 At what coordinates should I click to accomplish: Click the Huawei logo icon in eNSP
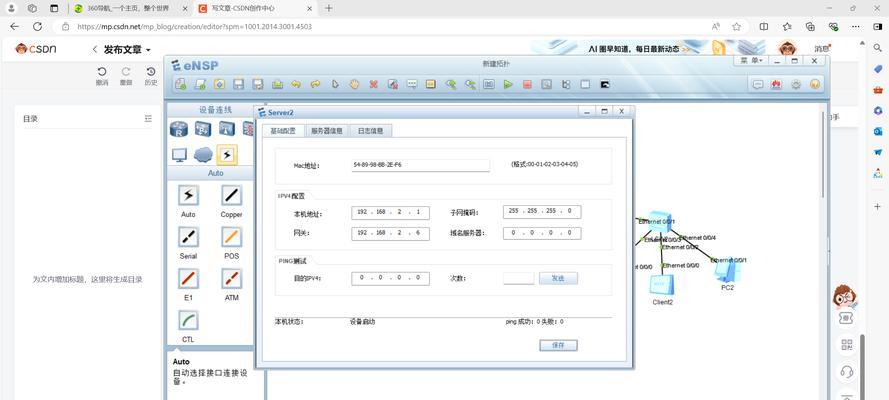[x=777, y=84]
